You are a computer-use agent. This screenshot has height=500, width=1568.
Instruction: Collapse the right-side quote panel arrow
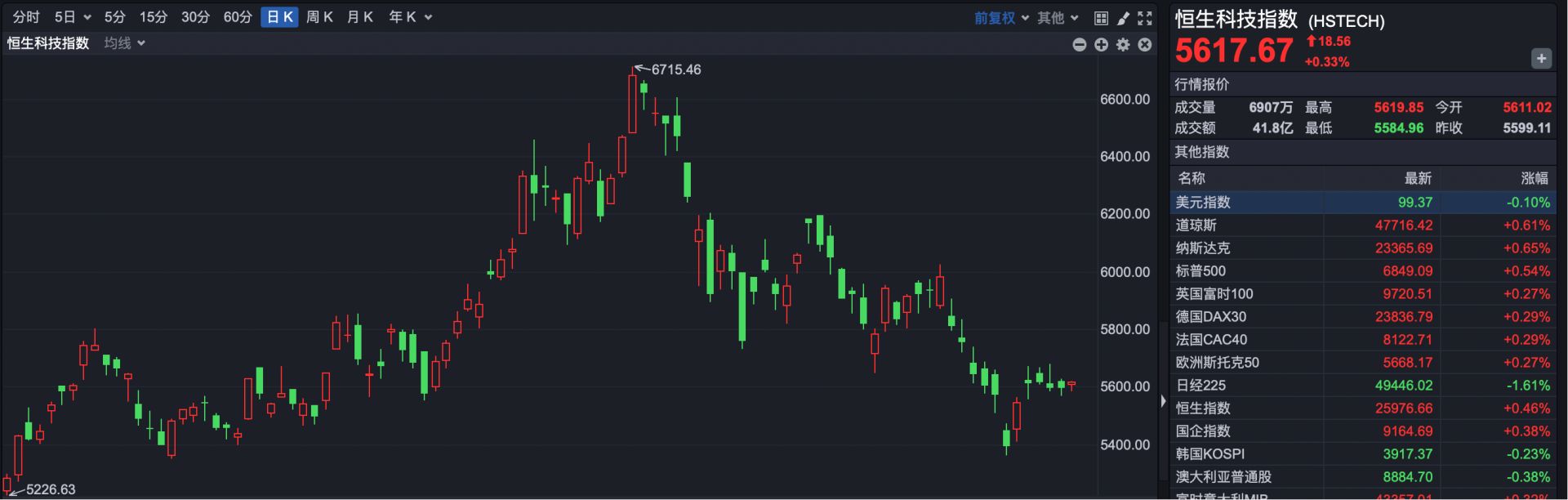(x=1163, y=401)
